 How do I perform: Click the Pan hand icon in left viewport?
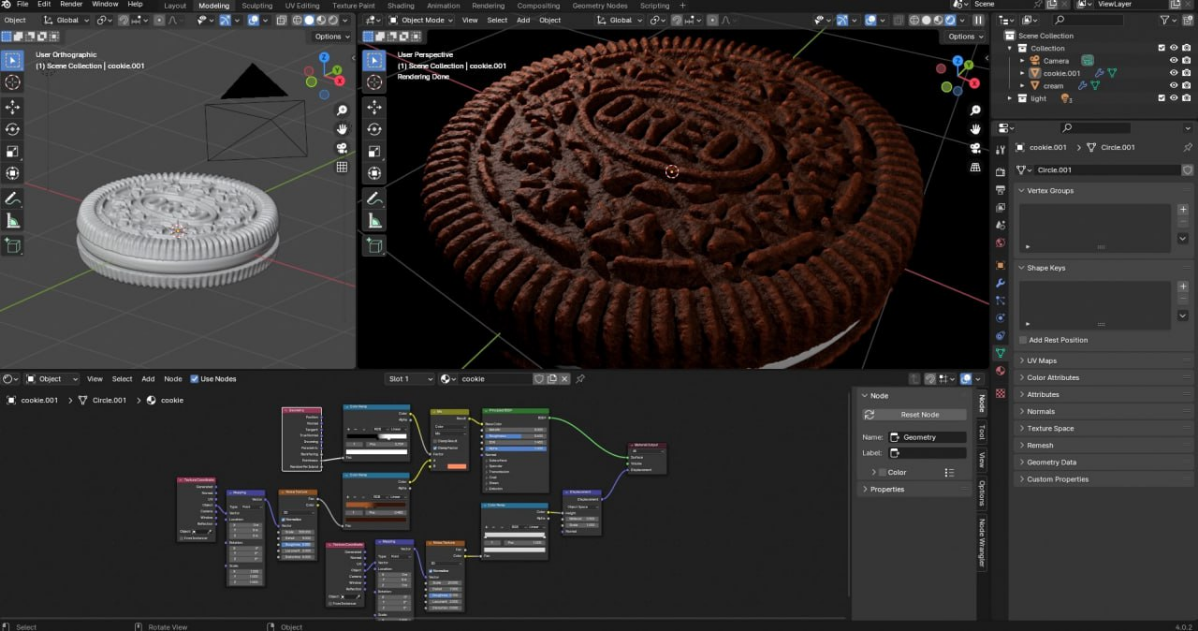[342, 129]
